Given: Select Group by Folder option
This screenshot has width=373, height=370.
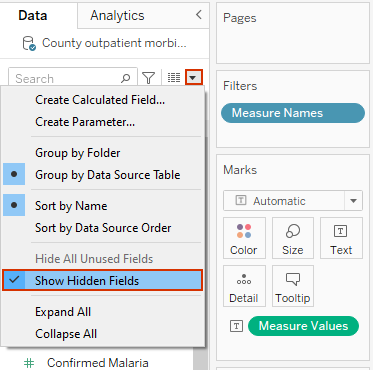Looking at the screenshot, I should point(78,153).
